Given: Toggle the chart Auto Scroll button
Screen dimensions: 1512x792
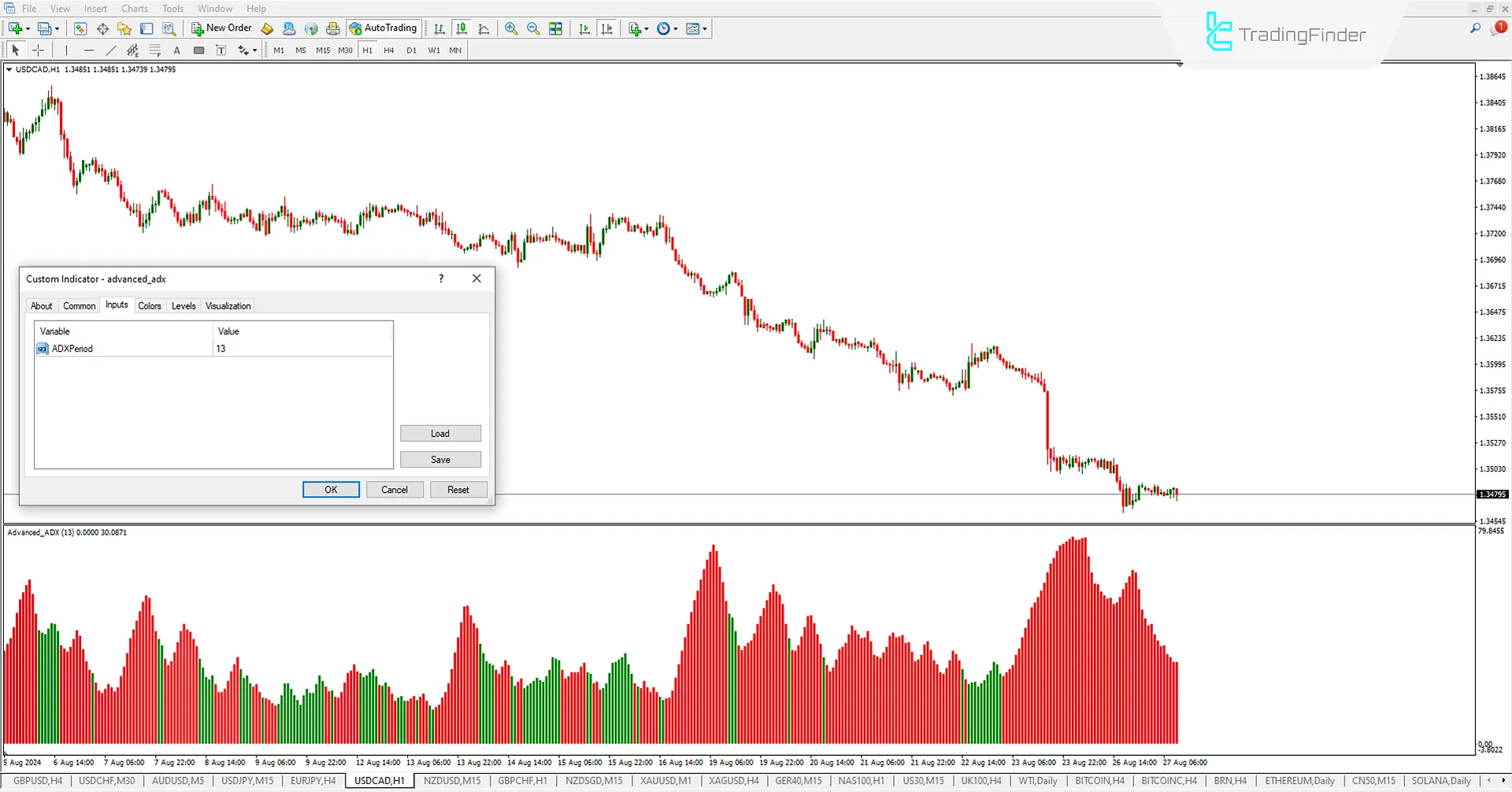Looking at the screenshot, I should [x=584, y=28].
